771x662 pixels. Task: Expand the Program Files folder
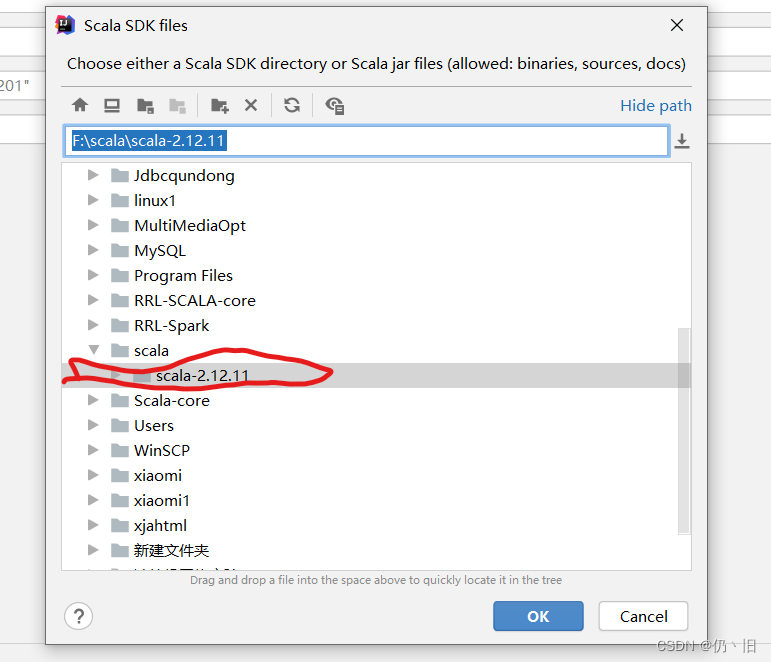pos(93,275)
